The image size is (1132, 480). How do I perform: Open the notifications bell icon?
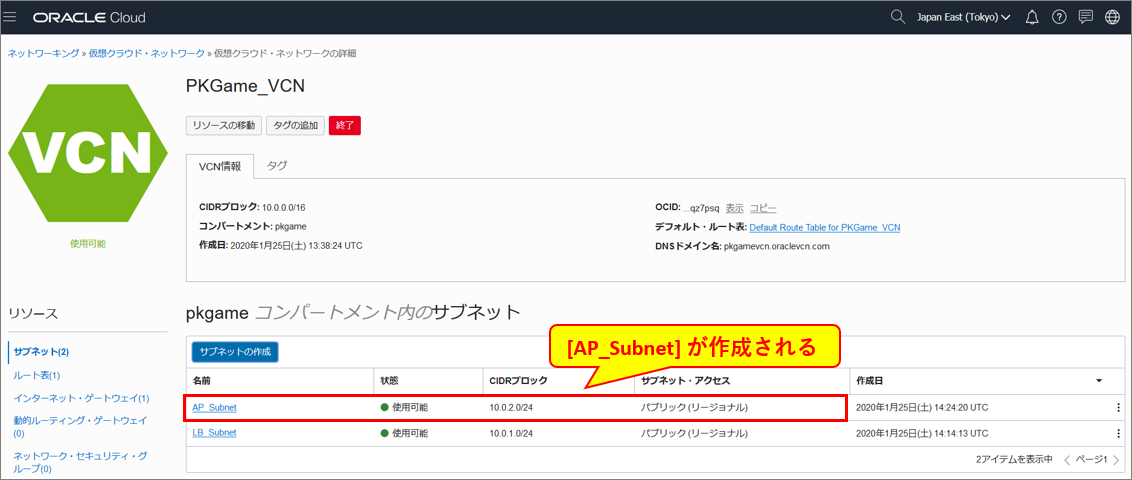1032,17
